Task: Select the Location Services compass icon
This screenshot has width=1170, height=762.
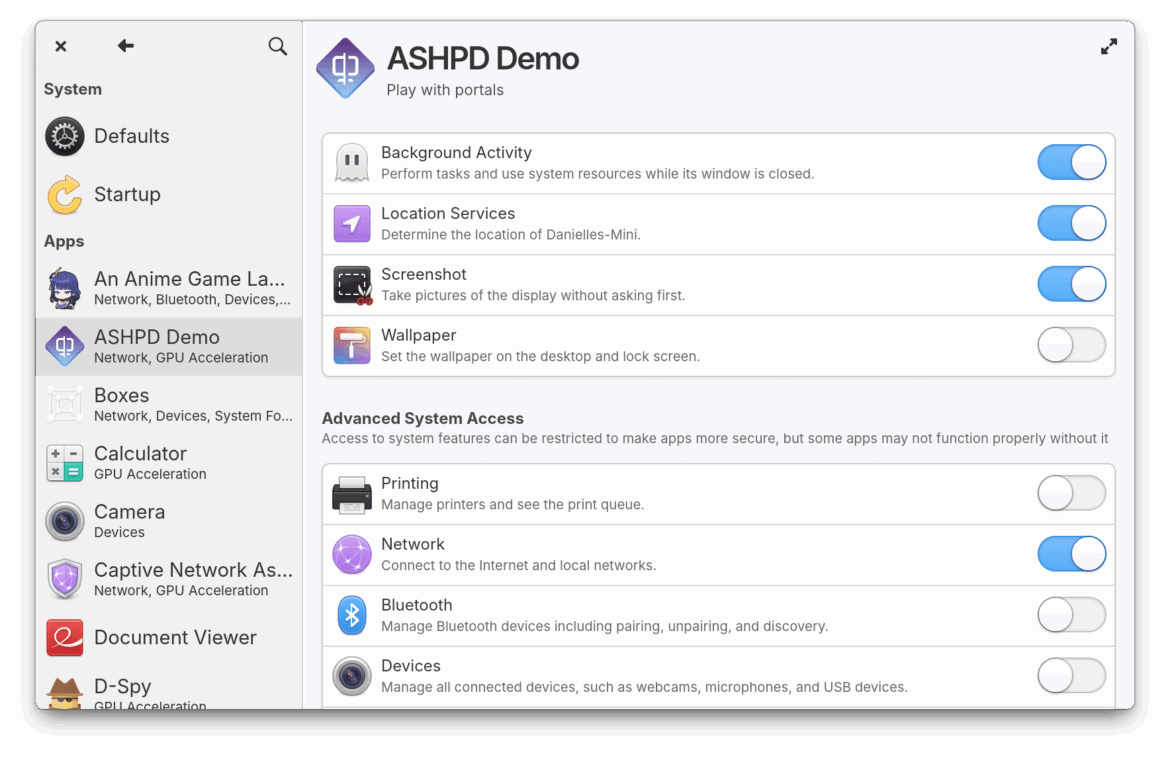Action: pos(351,223)
